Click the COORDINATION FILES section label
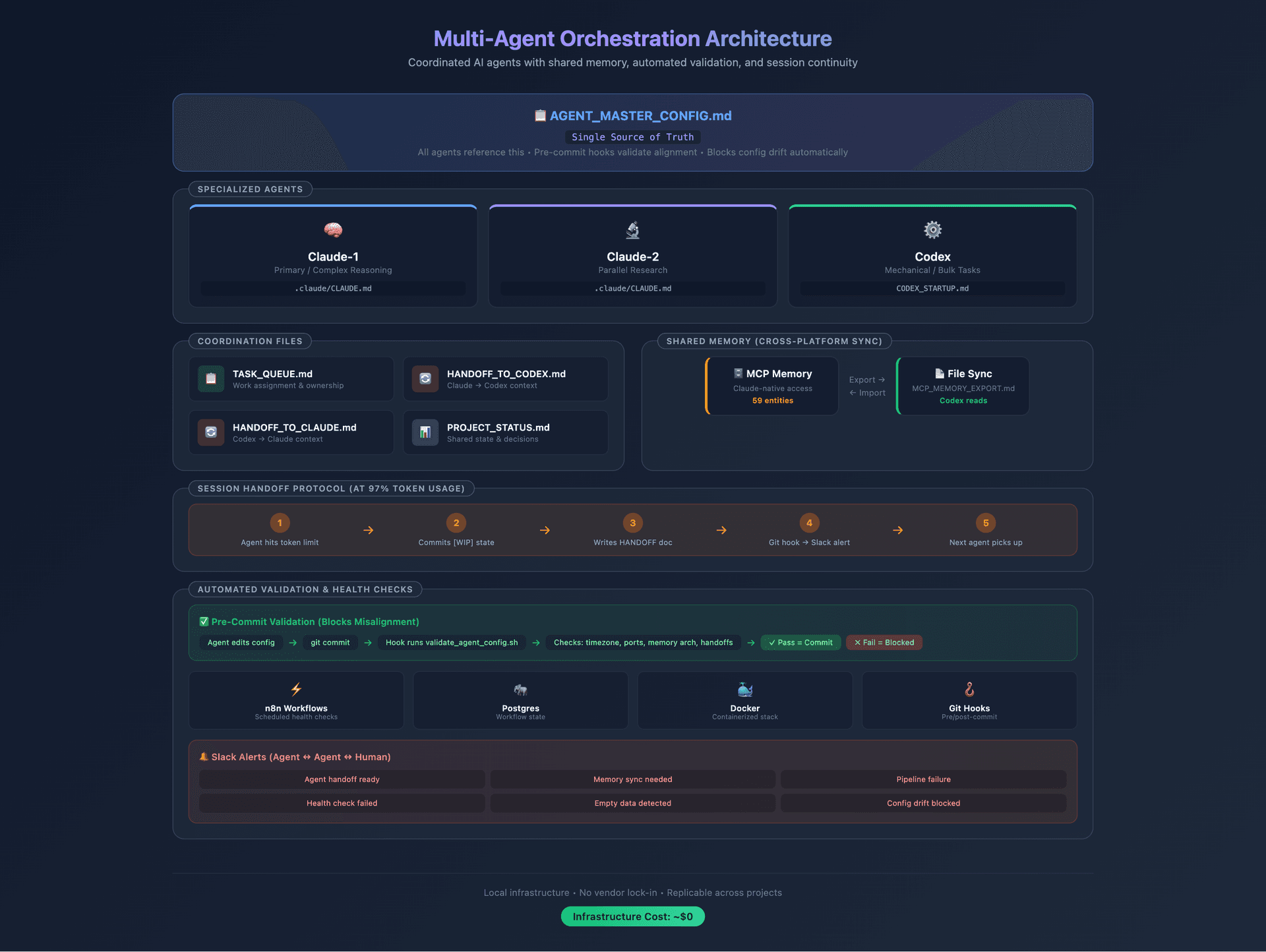Image resolution: width=1266 pixels, height=952 pixels. 250,342
